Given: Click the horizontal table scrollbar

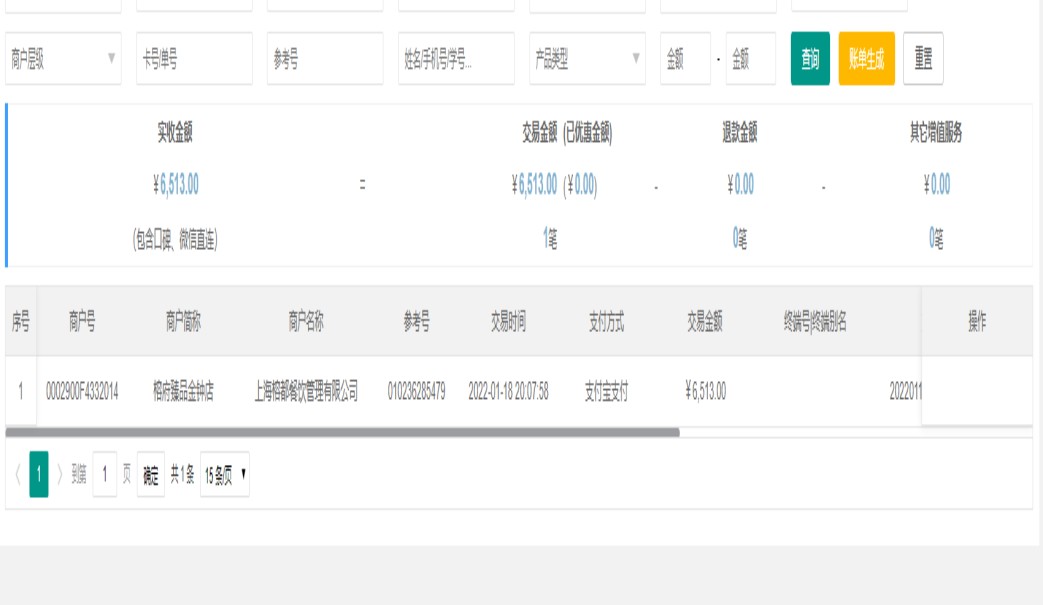Looking at the screenshot, I should [x=342, y=433].
